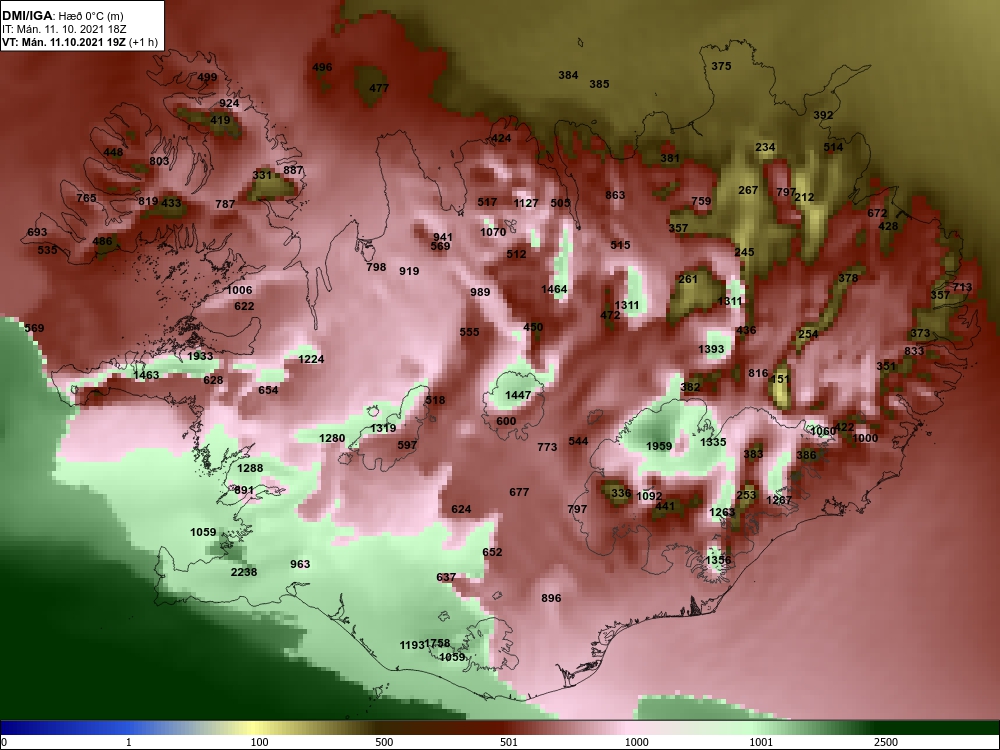Click the legend label '1001'

(761, 742)
